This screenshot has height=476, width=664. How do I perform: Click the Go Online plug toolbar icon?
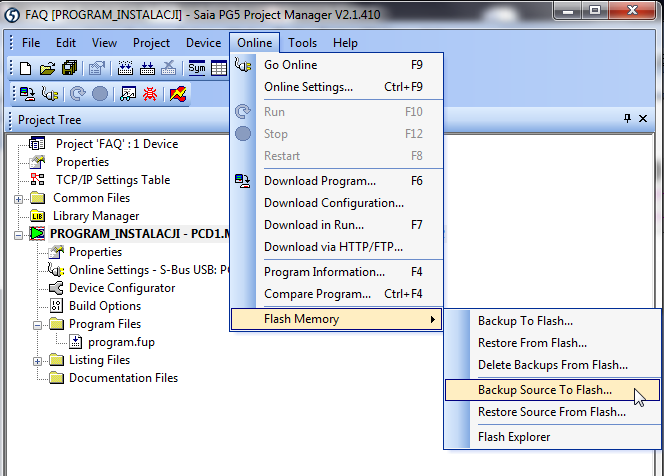50,94
